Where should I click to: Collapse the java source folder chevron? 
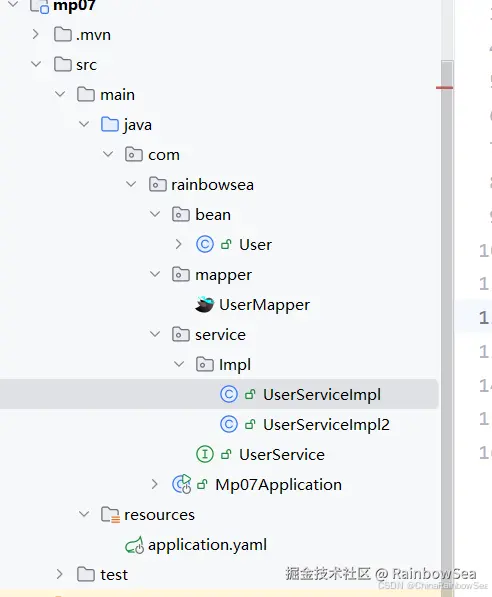coord(84,124)
